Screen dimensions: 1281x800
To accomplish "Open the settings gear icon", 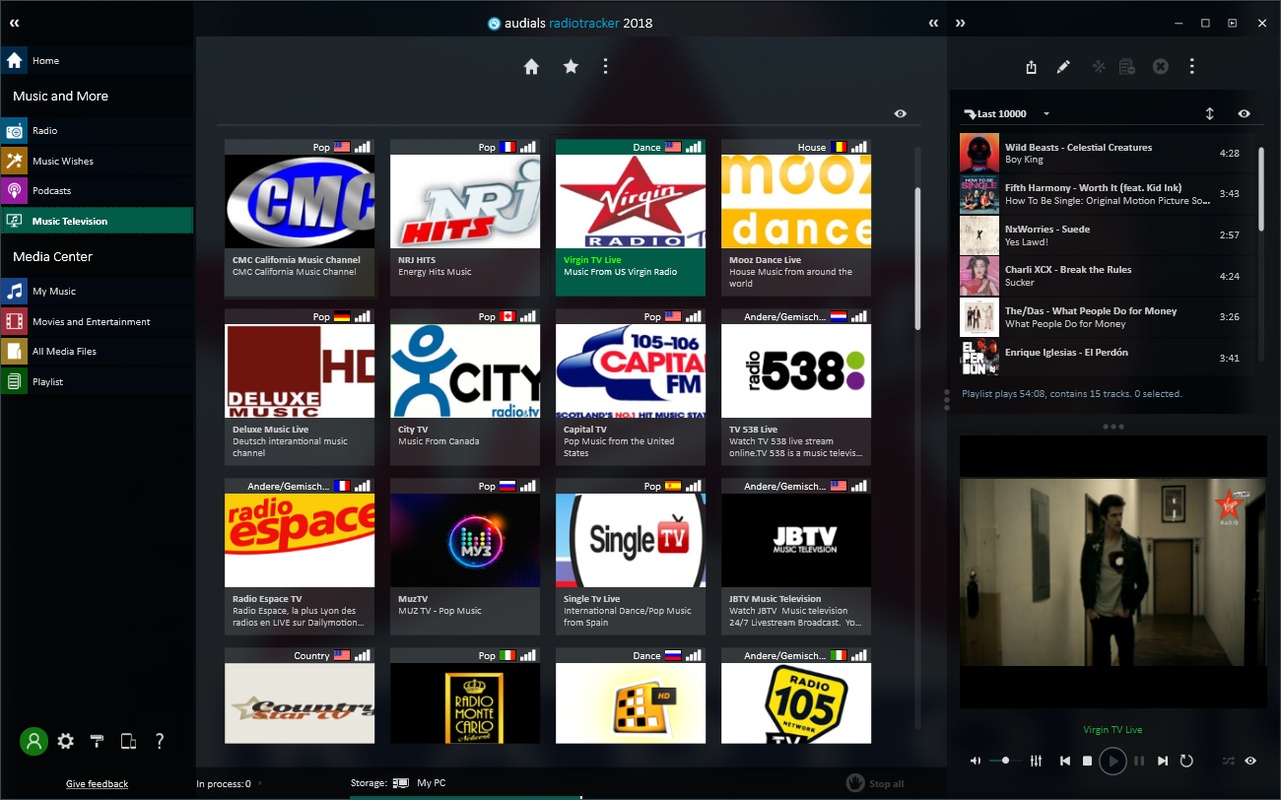I will [x=66, y=741].
